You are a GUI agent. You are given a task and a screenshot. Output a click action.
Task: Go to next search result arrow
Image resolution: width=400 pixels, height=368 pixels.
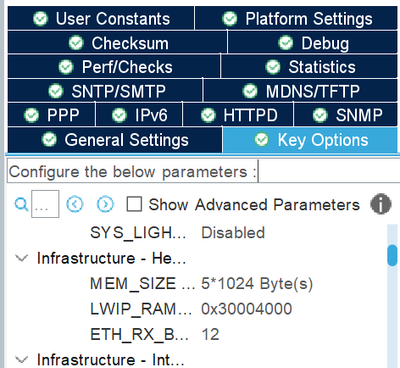(105, 204)
